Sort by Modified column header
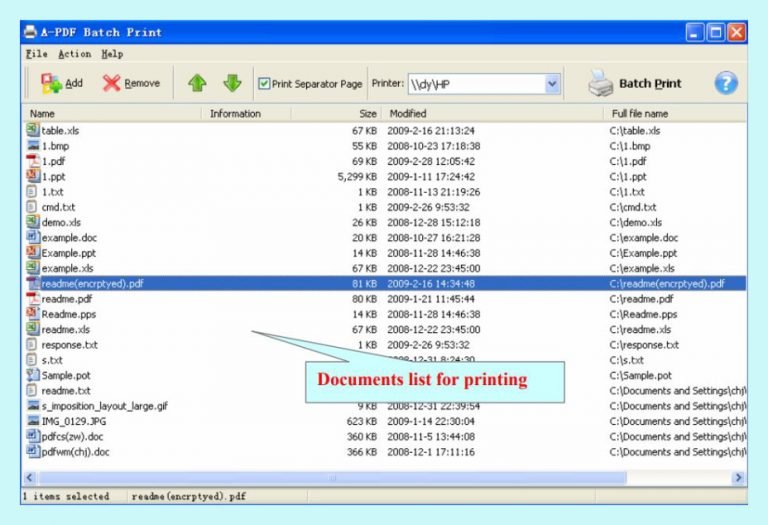 (x=492, y=114)
